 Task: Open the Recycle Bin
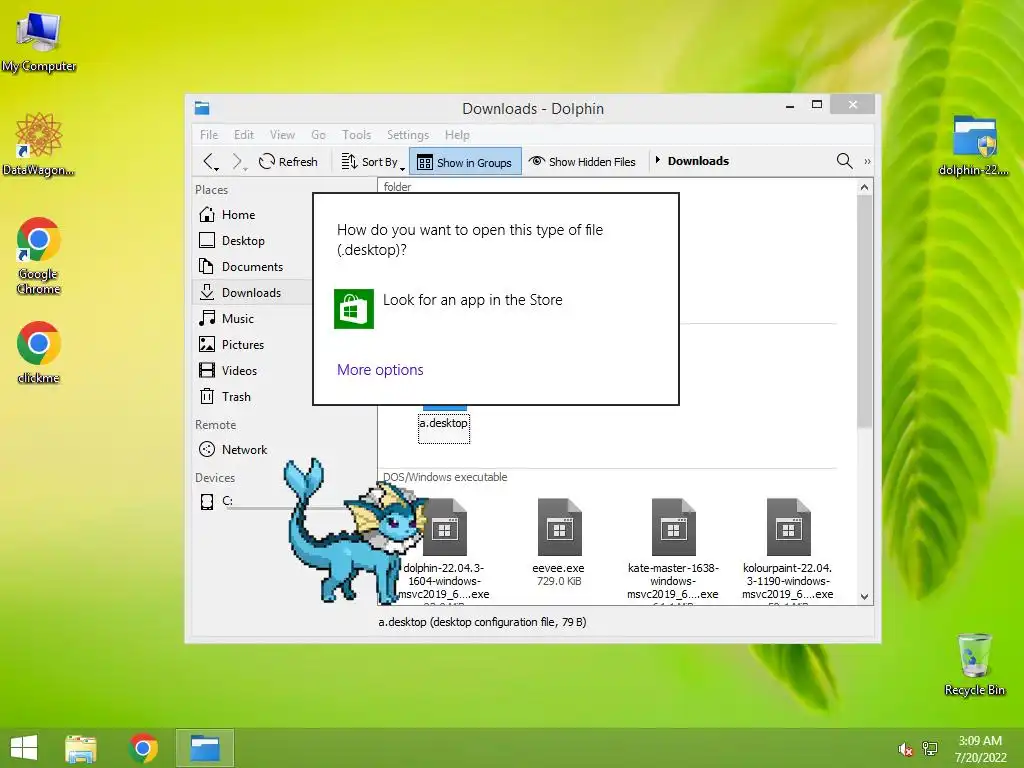(x=974, y=664)
